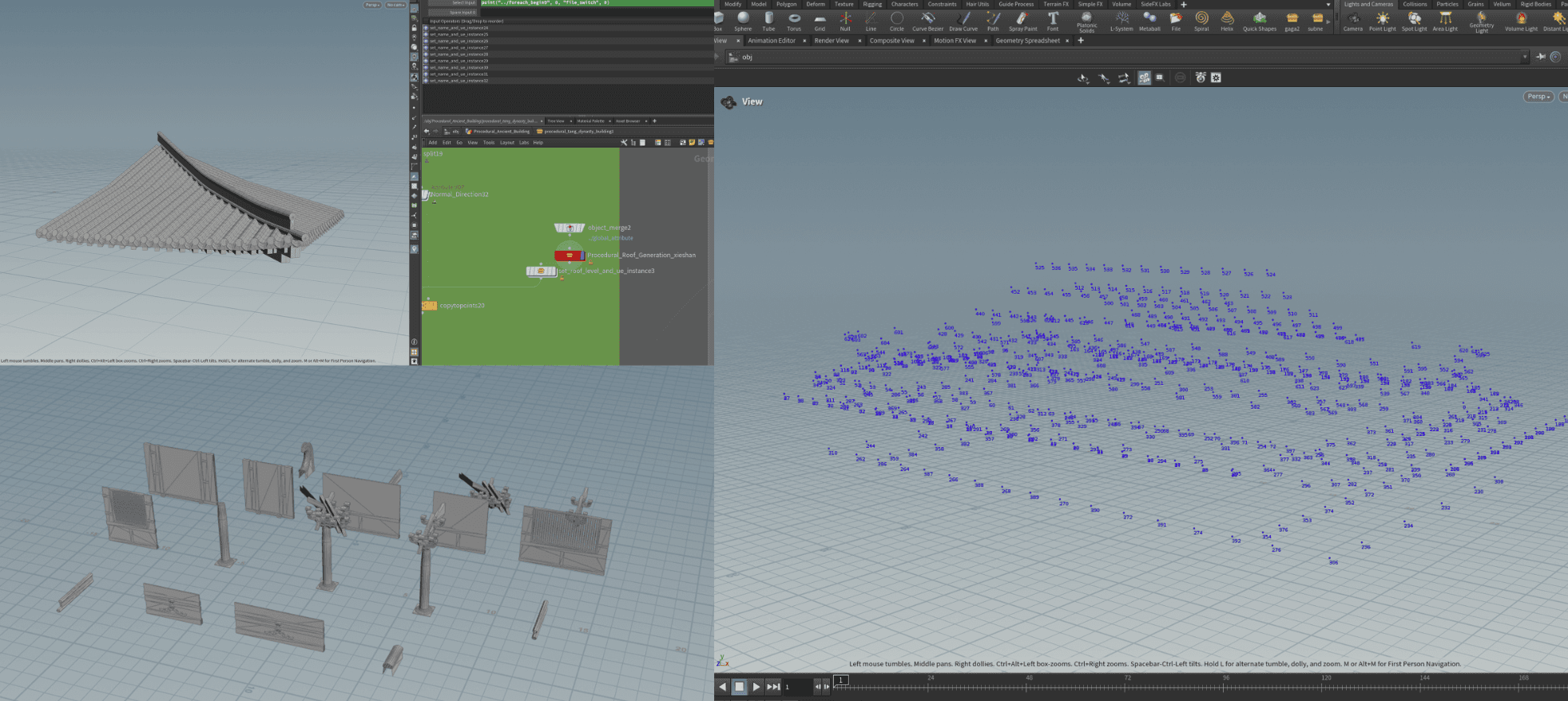Screen dimensions: 1568x701
Task: Select the Procedural_Roof_Generation_xieshan node
Action: point(569,255)
